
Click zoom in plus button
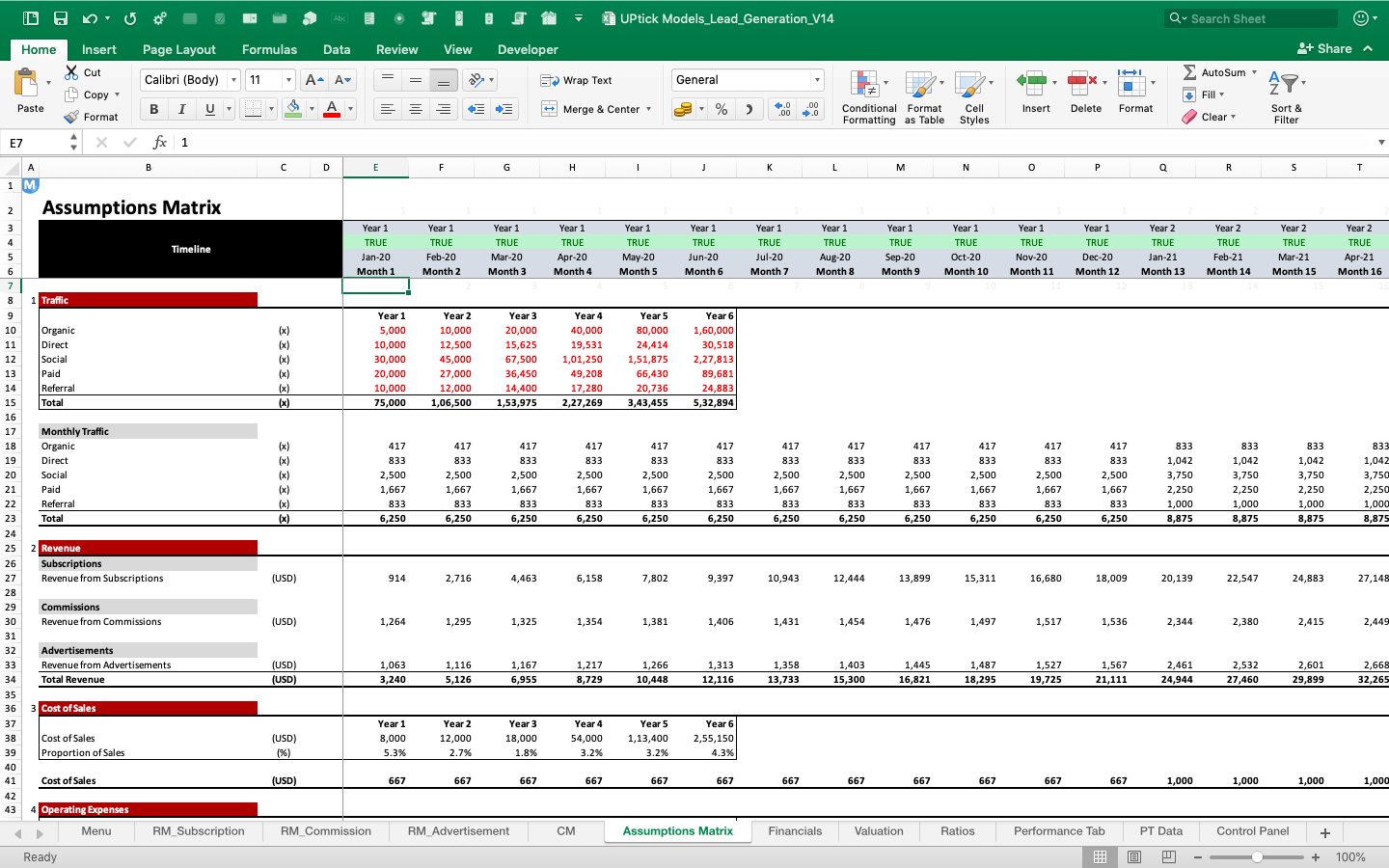pos(1316,856)
